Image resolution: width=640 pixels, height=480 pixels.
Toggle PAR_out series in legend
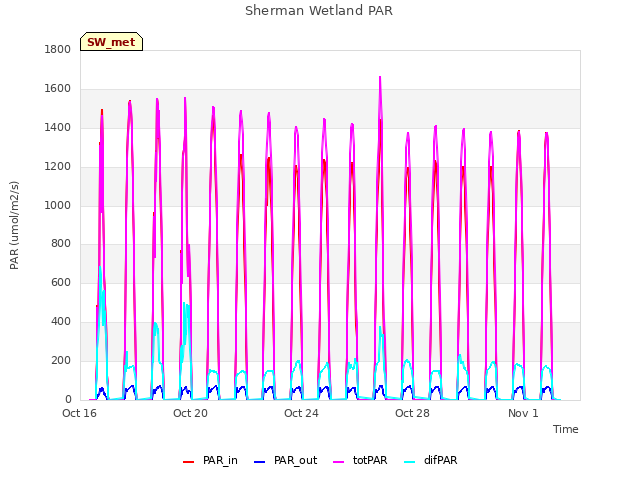click(286, 461)
